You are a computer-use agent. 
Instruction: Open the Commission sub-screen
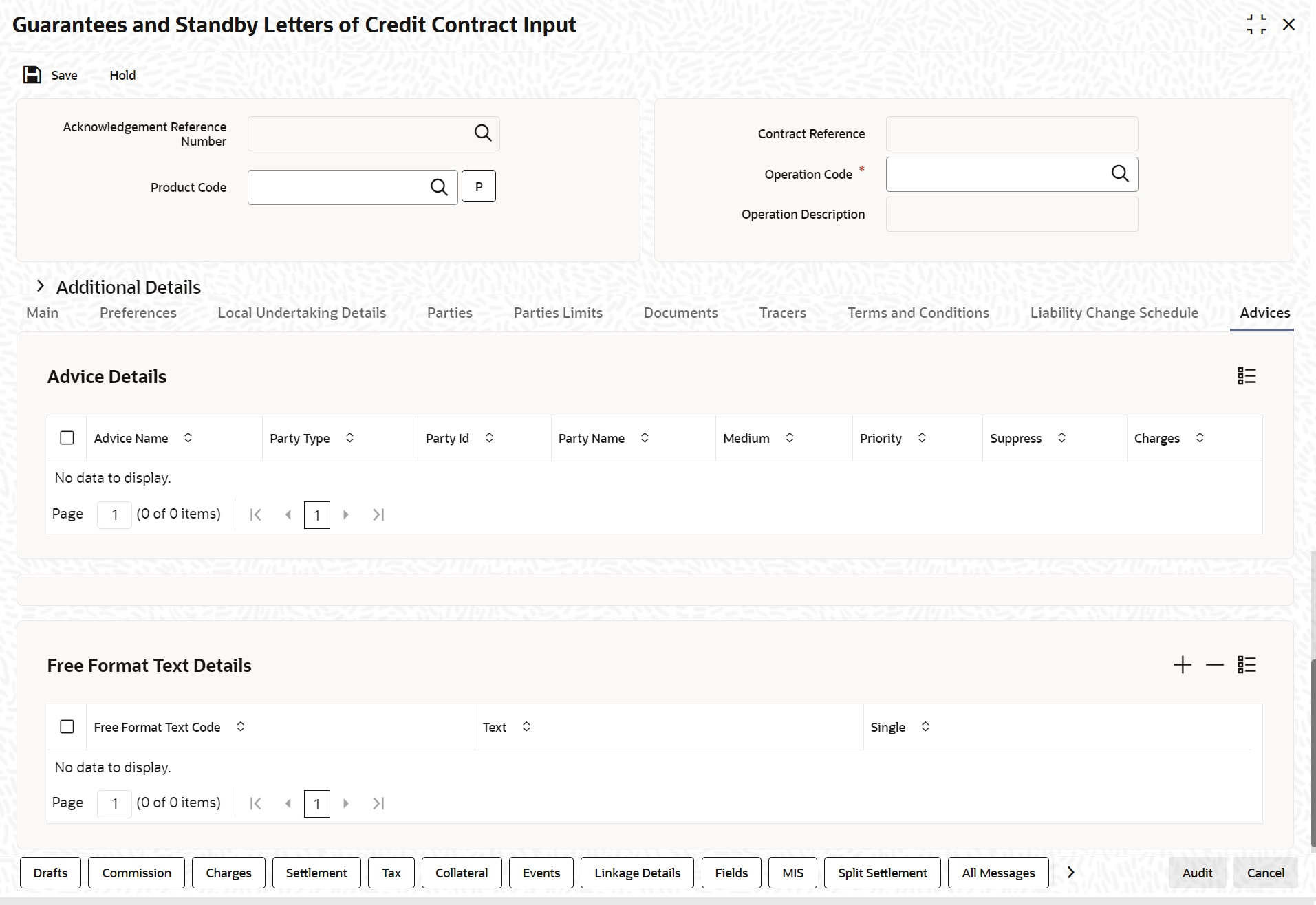(137, 873)
